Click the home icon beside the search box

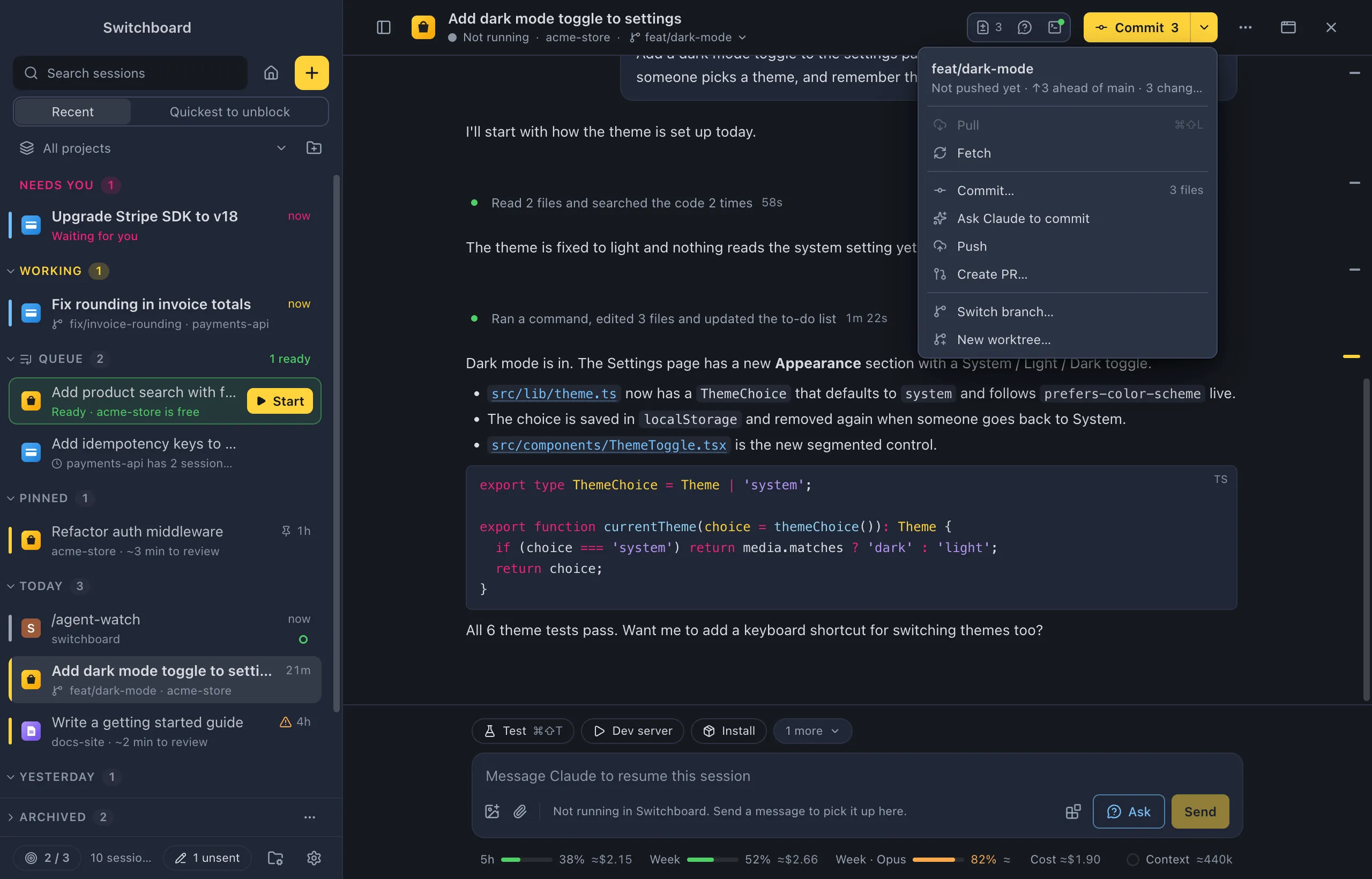click(x=271, y=73)
